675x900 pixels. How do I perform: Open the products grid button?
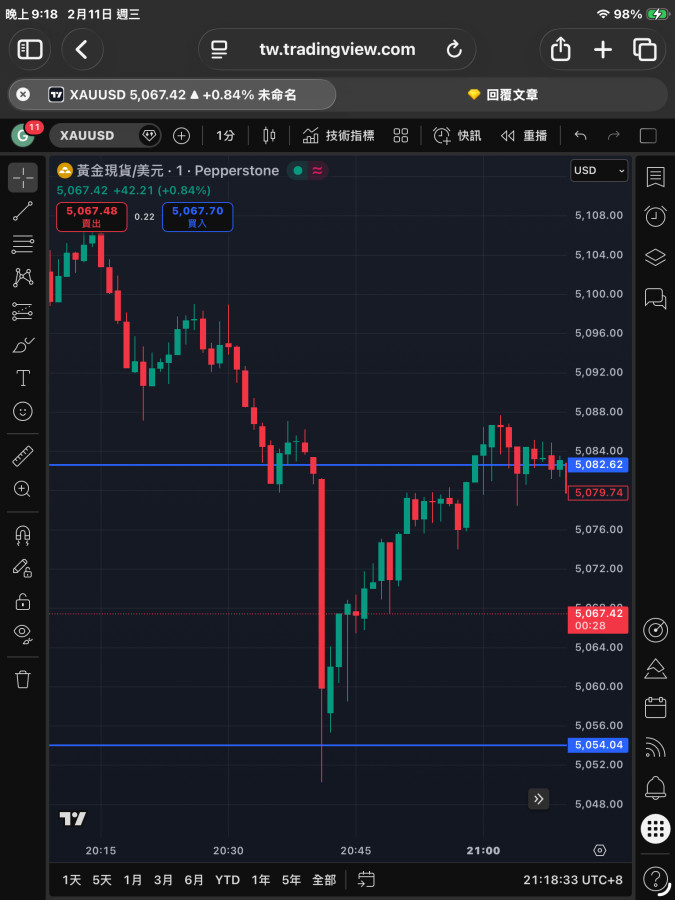655,829
